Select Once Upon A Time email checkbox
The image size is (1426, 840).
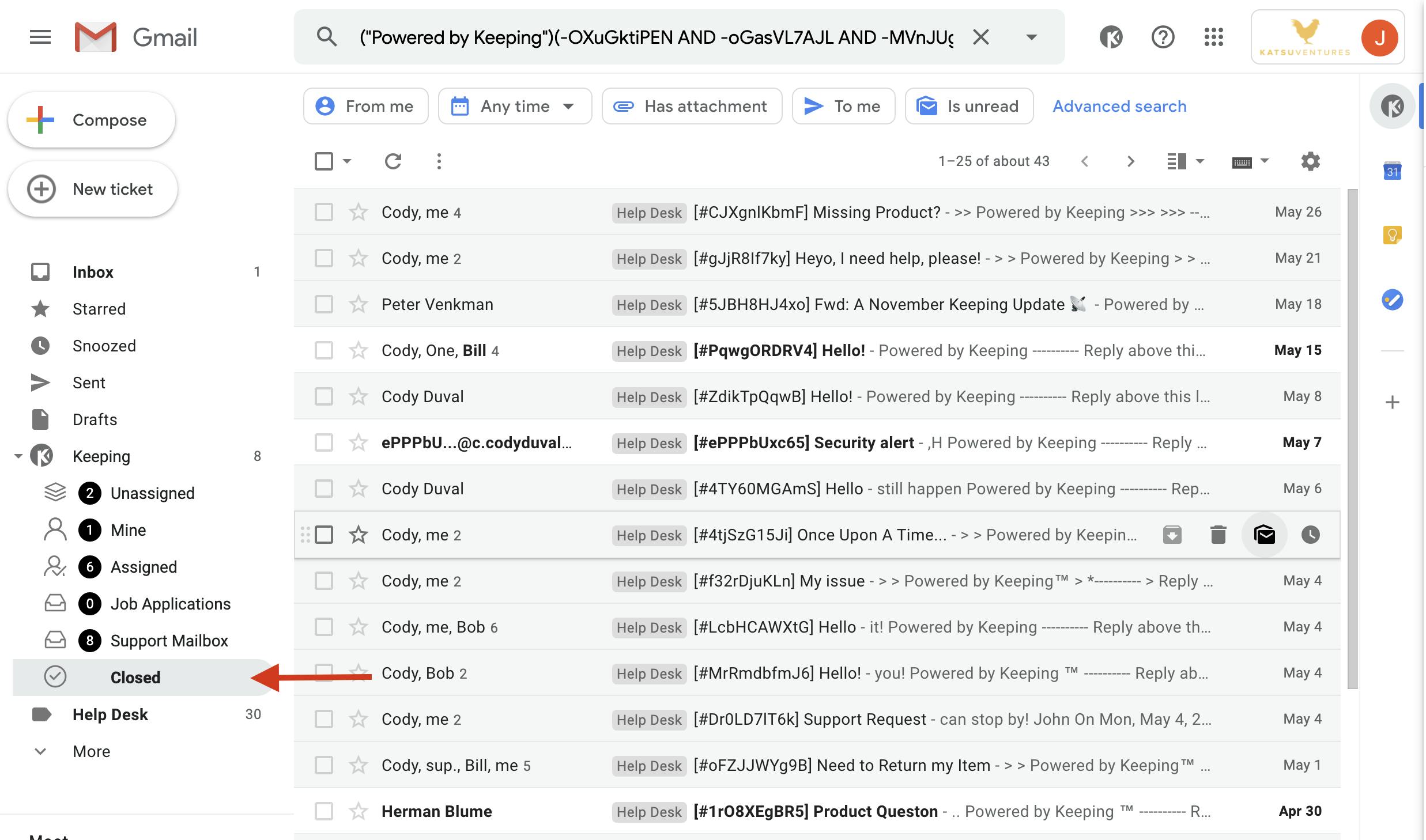[324, 535]
